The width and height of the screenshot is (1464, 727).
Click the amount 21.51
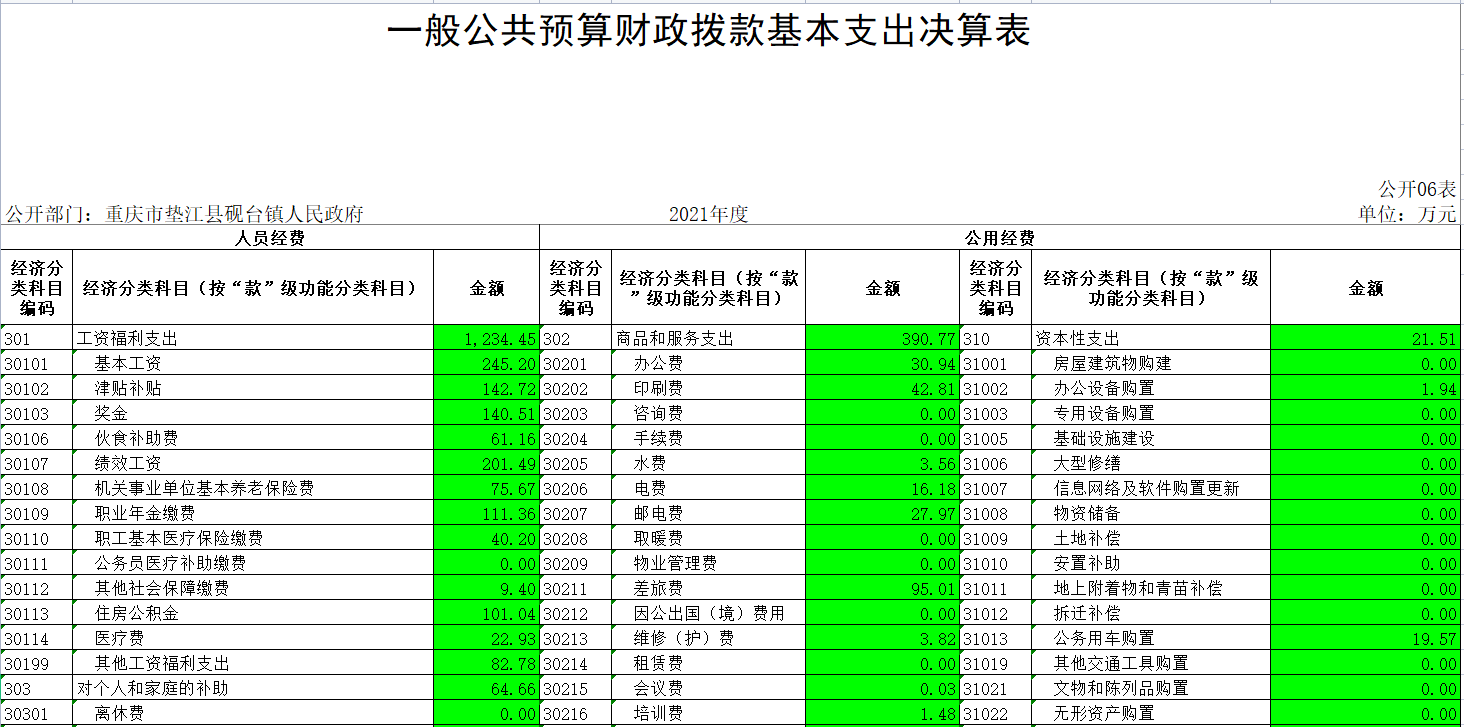[1366, 338]
